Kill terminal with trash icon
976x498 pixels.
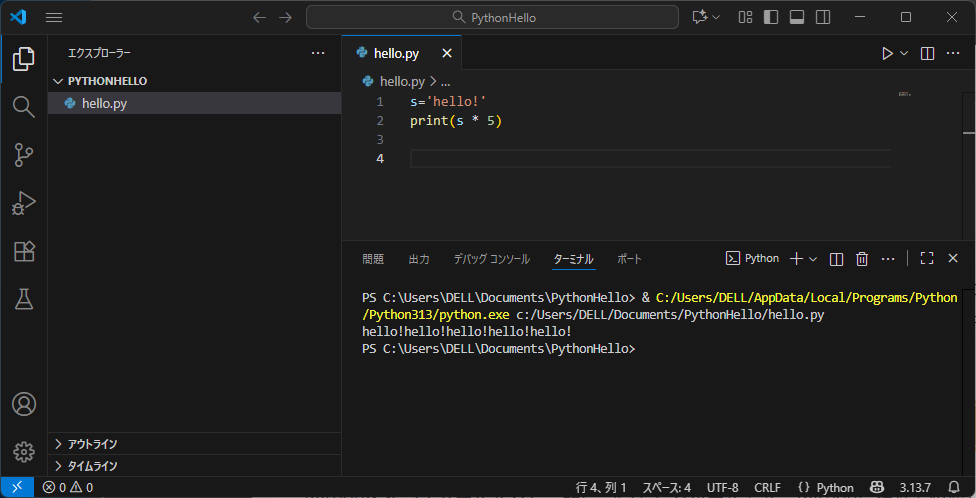(862, 259)
